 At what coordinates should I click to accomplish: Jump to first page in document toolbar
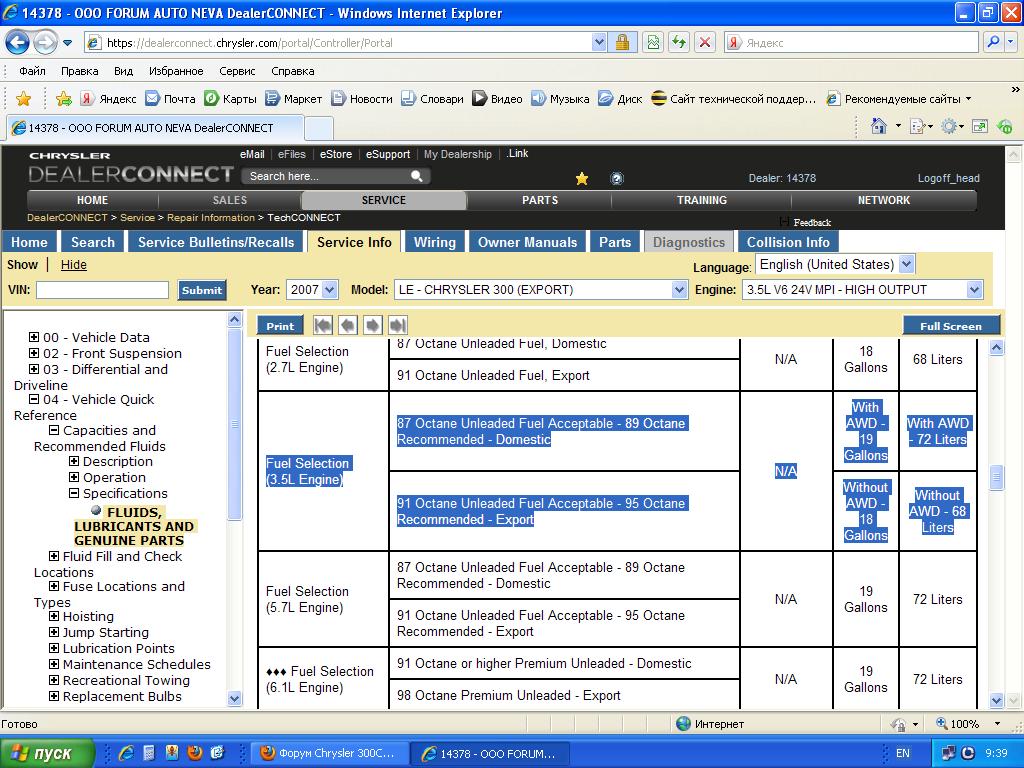pos(323,325)
